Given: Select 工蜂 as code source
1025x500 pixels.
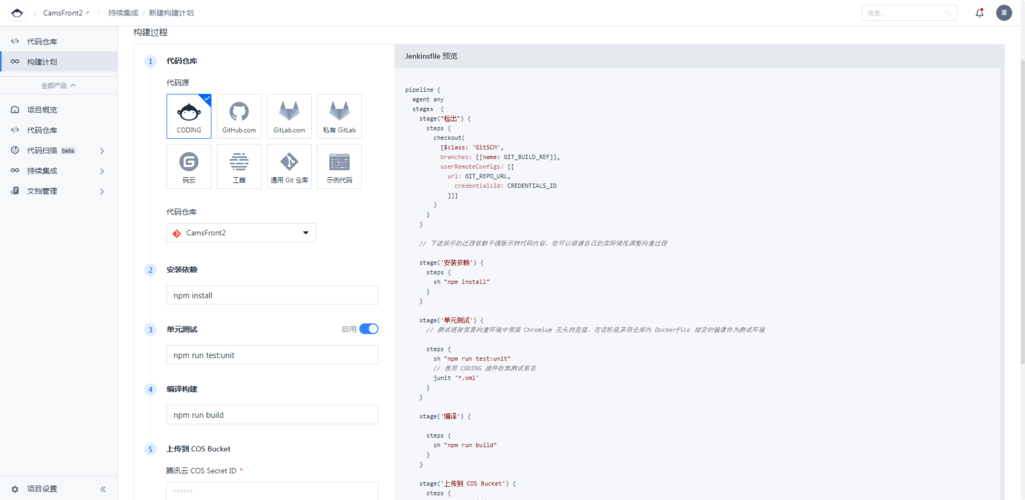Looking at the screenshot, I should pyautogui.click(x=239, y=167).
